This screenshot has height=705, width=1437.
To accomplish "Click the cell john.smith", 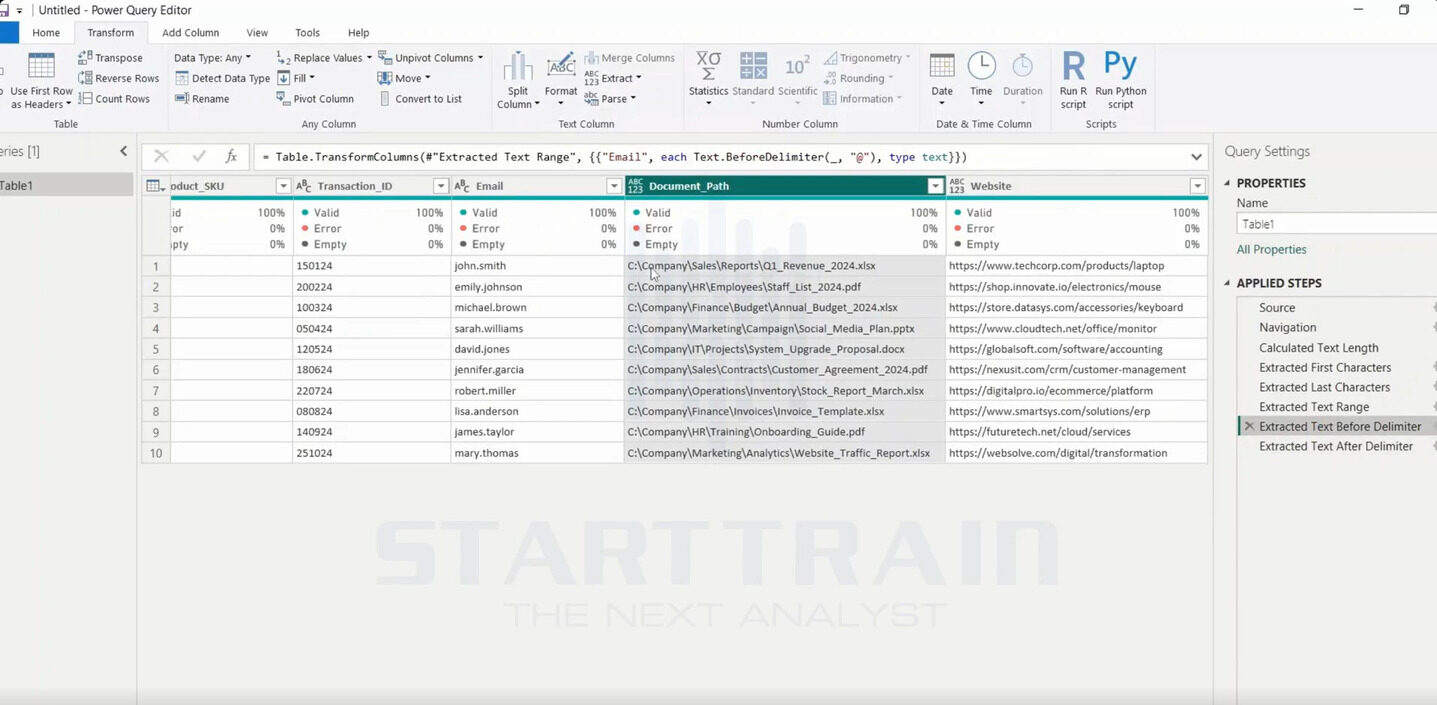I will 538,266.
